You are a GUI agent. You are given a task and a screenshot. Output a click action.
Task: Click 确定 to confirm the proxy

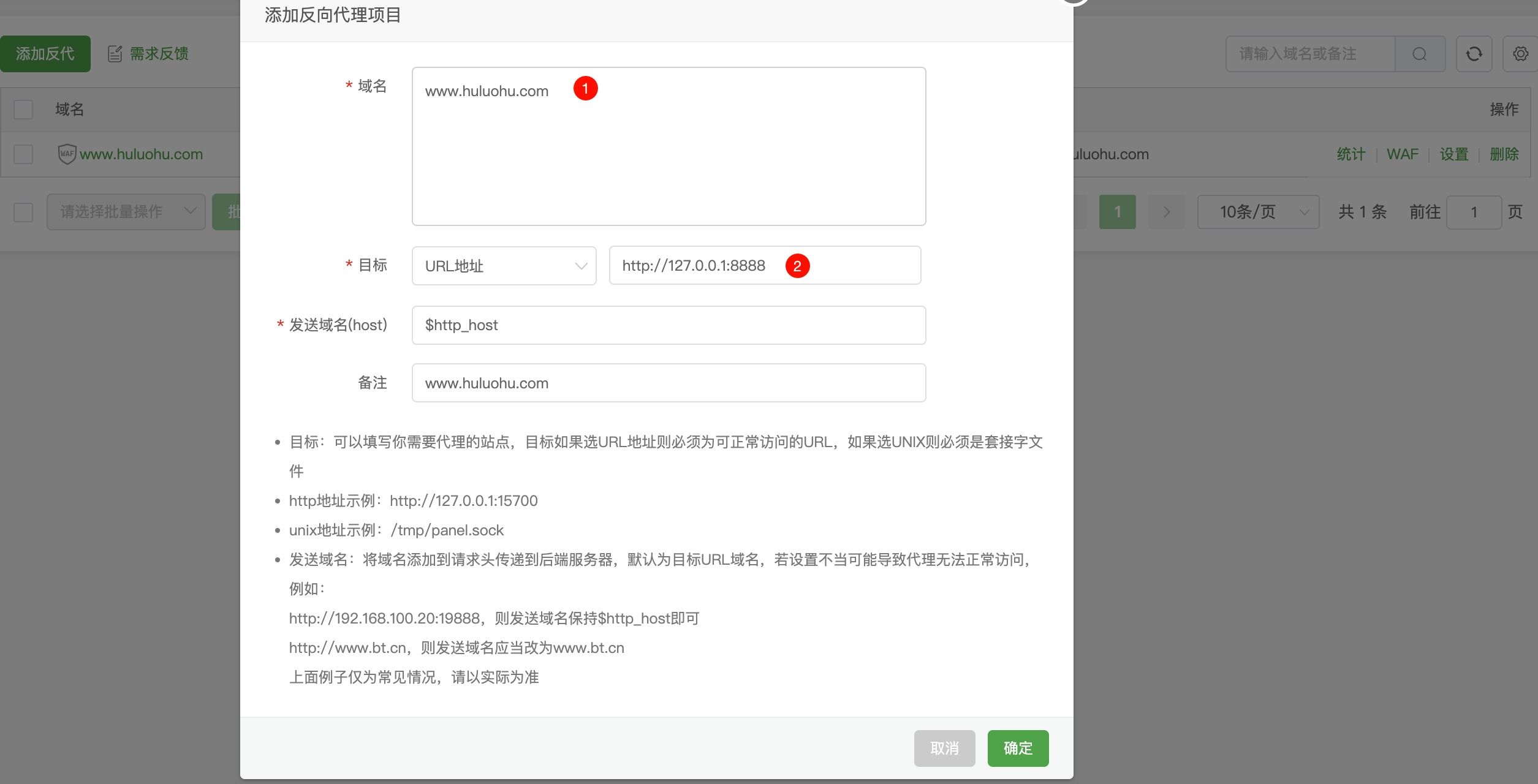coord(1018,748)
